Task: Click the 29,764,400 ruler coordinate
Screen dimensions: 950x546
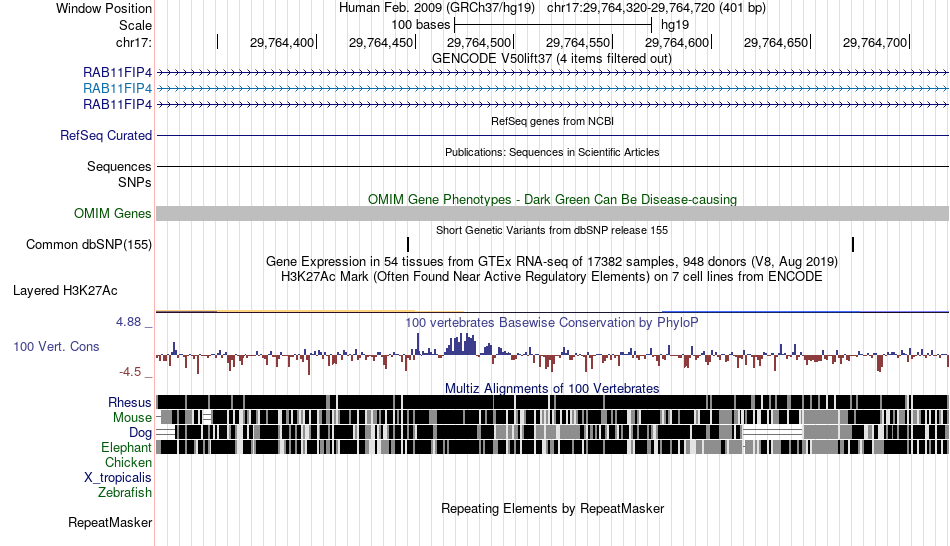Action: (x=282, y=42)
